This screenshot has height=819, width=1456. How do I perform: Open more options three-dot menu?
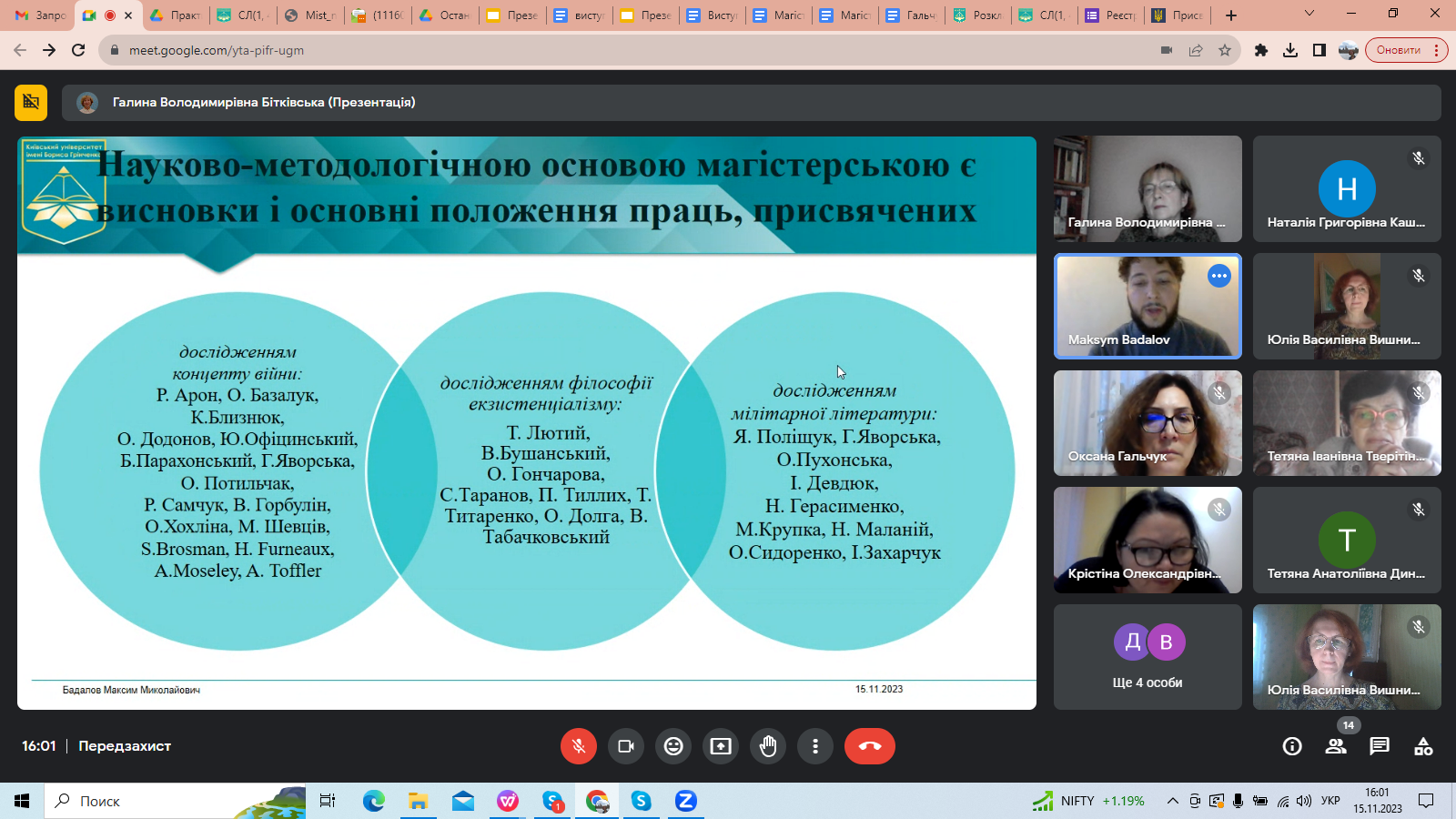click(x=815, y=746)
